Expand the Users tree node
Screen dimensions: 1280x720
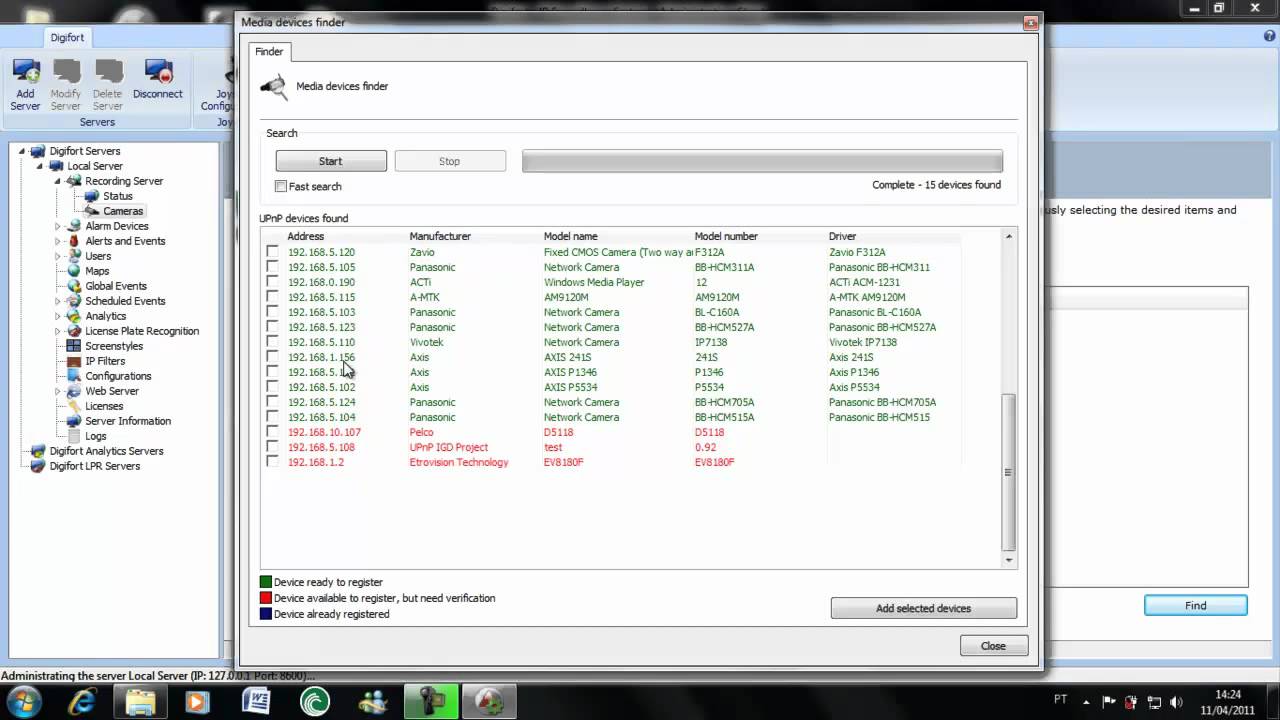58,256
